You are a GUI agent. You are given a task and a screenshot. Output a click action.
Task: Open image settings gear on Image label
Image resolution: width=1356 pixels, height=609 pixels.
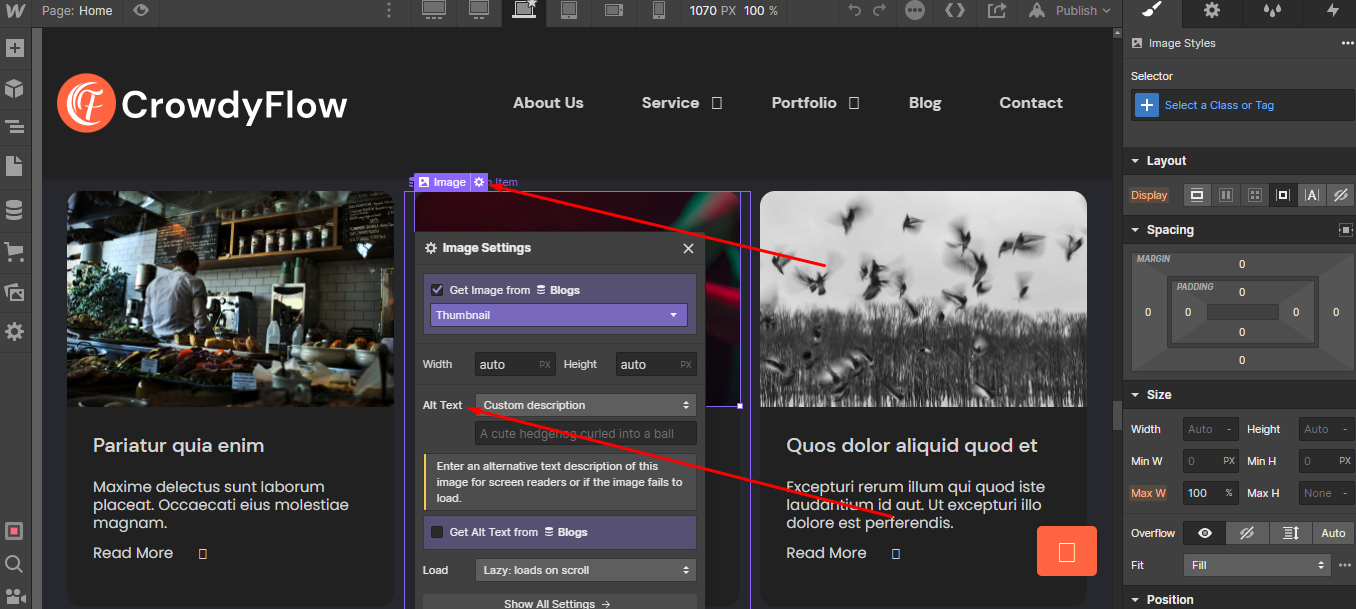479,182
